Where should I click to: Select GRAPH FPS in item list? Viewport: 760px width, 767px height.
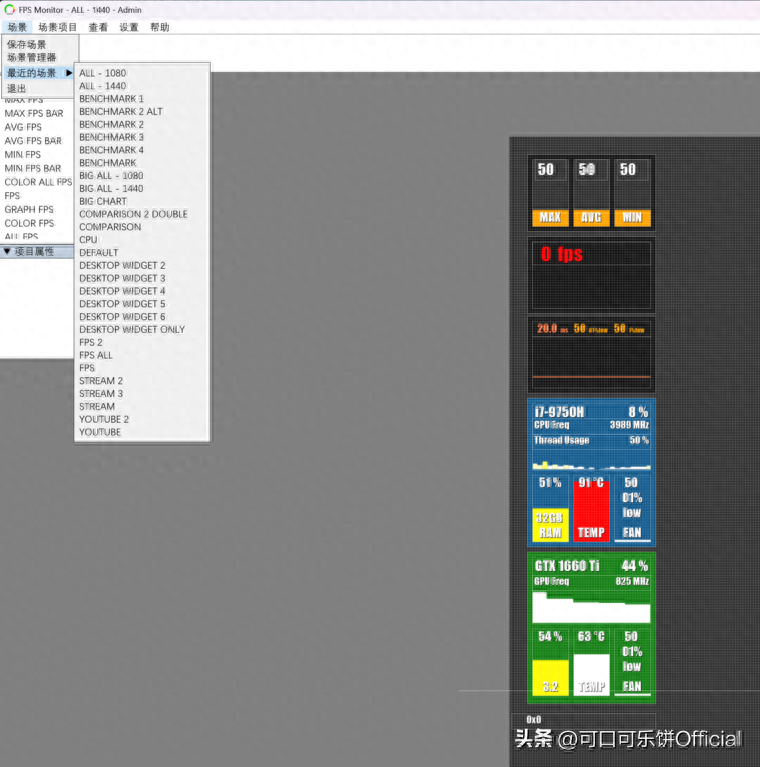(x=29, y=209)
